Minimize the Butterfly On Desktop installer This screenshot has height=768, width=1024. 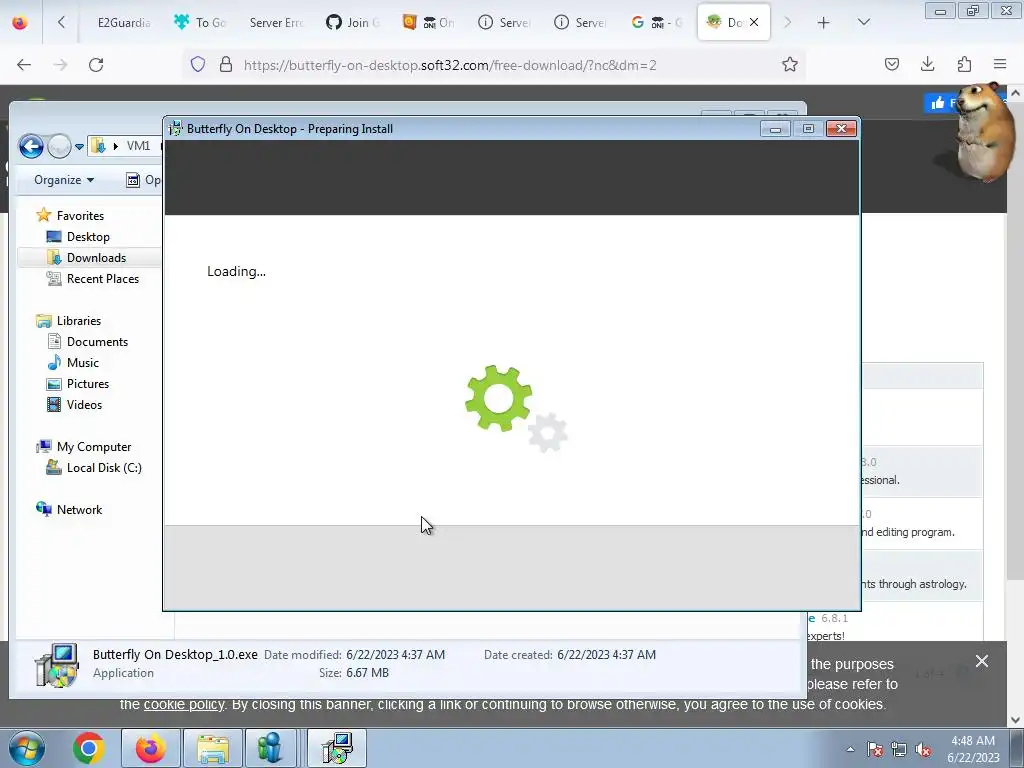point(775,129)
